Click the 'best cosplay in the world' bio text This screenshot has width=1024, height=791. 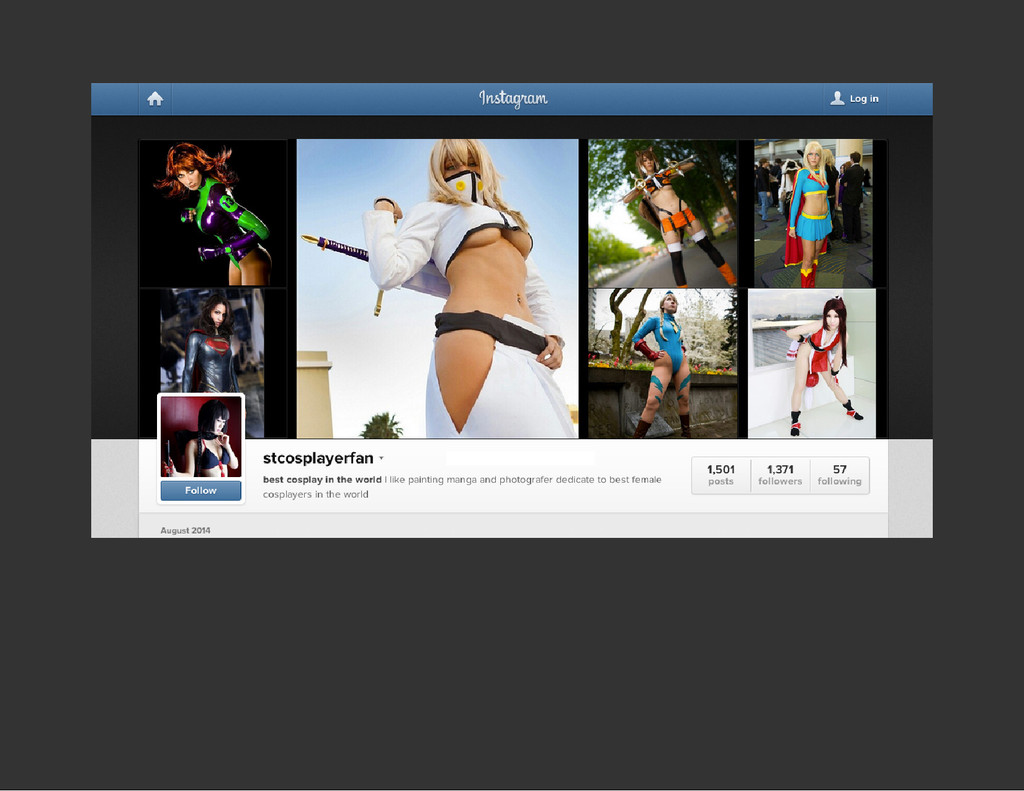[x=322, y=479]
